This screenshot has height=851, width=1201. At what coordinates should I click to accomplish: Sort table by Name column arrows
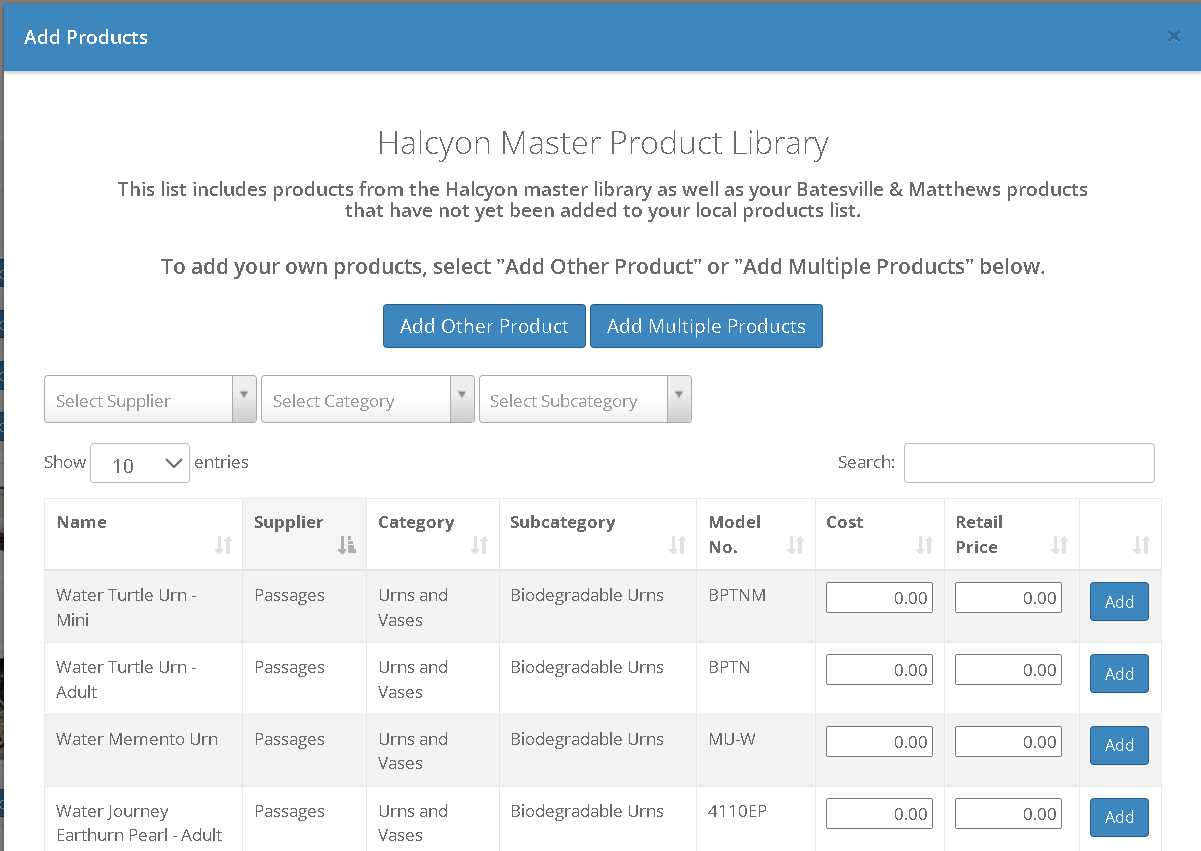(x=223, y=545)
